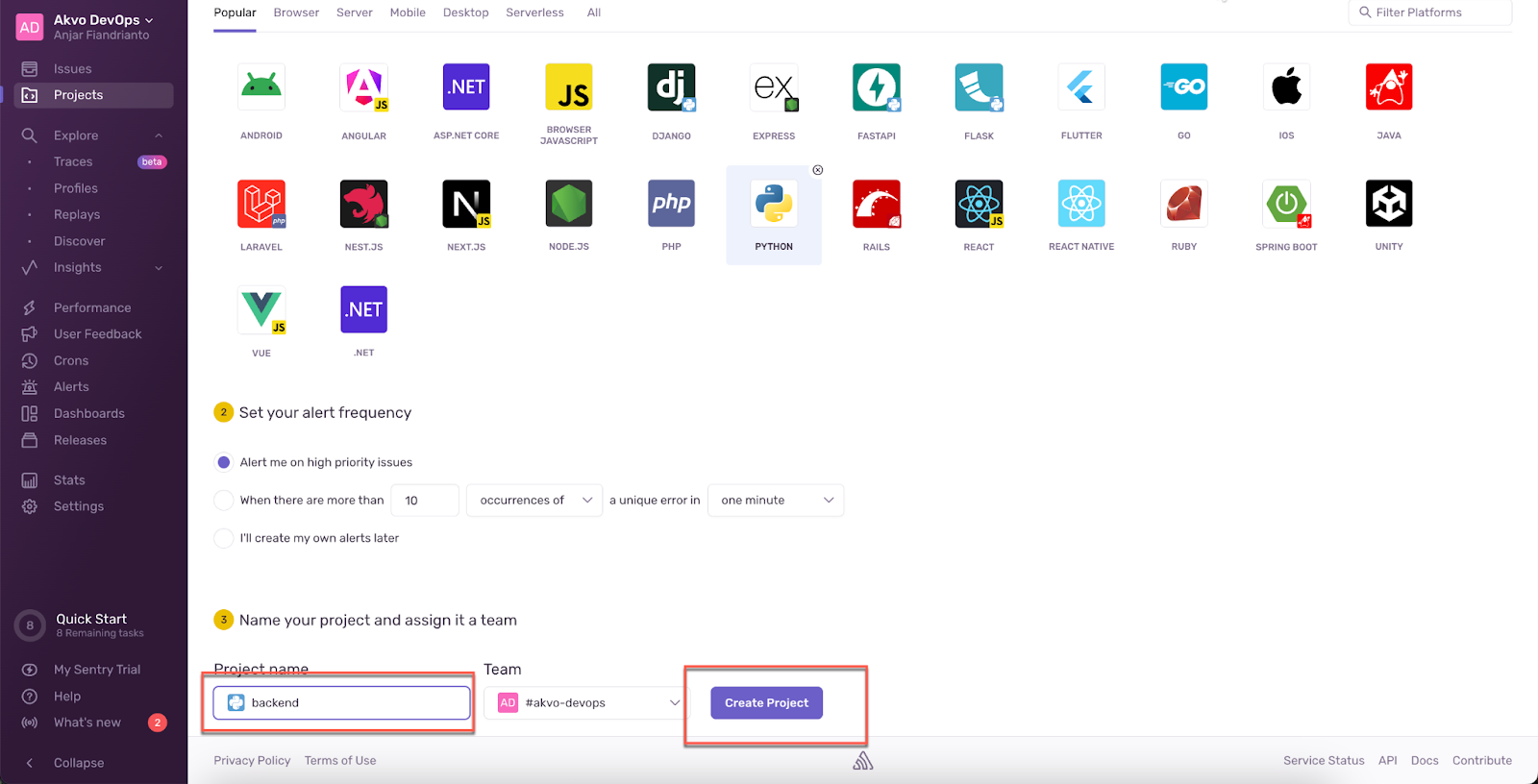Click the Project name input field
The width and height of the screenshot is (1538, 784).
coord(342,703)
